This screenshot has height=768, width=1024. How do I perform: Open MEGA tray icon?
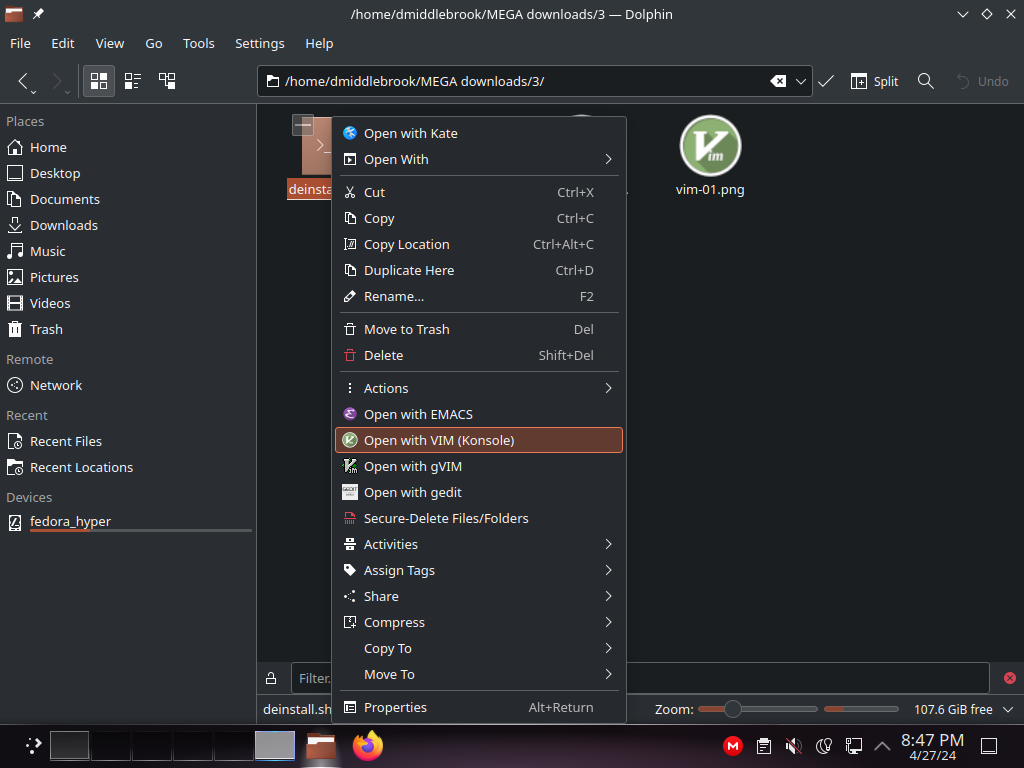[733, 746]
